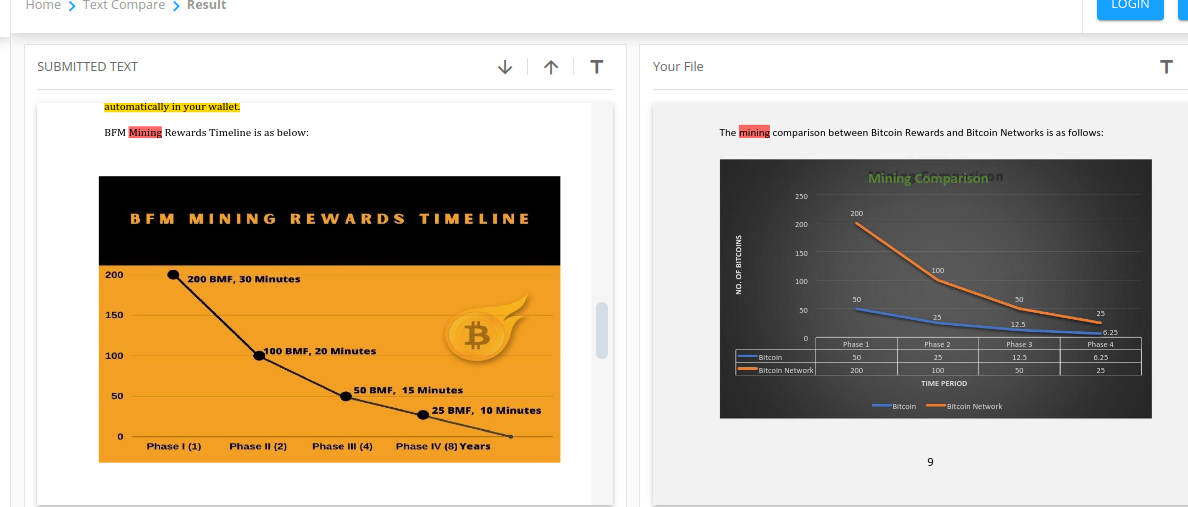1188x507 pixels.
Task: Go to the Home breadcrumb link
Action: coord(43,5)
